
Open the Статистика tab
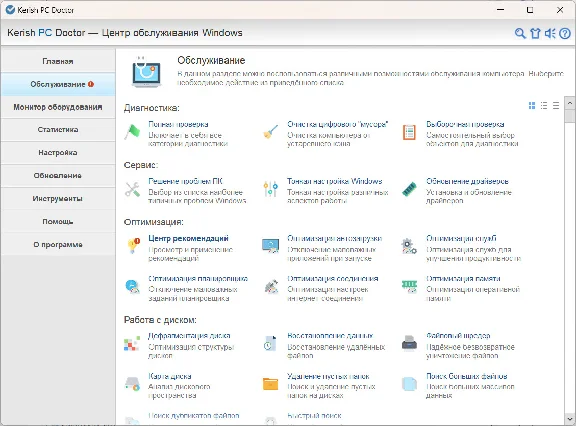pyautogui.click(x=58, y=130)
